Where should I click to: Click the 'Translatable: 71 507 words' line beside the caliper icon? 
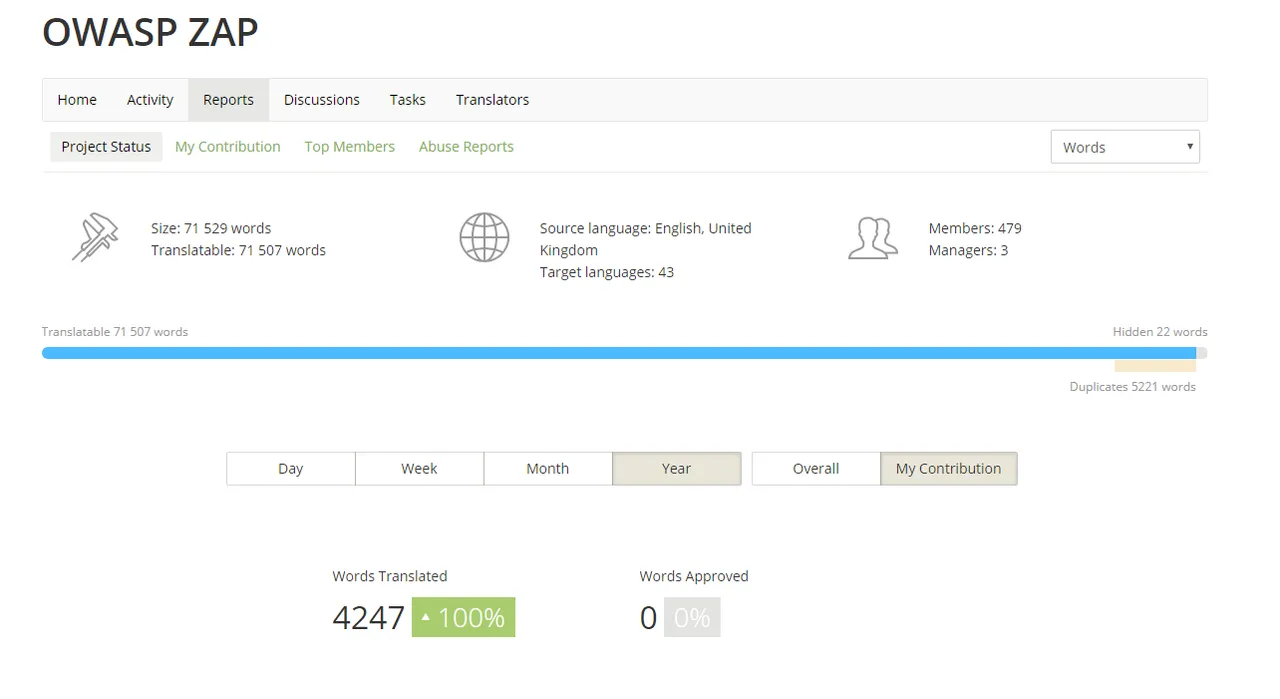(x=238, y=250)
